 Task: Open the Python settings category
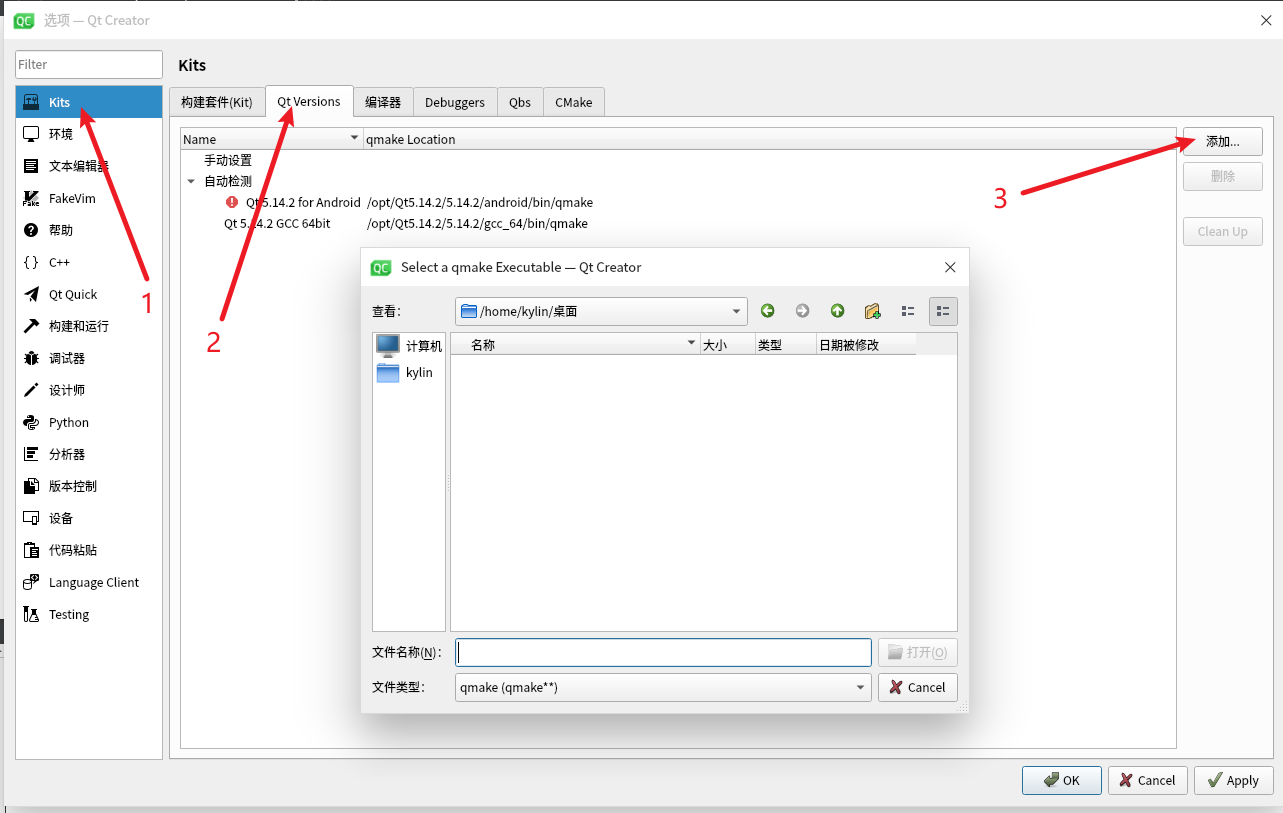(89, 422)
